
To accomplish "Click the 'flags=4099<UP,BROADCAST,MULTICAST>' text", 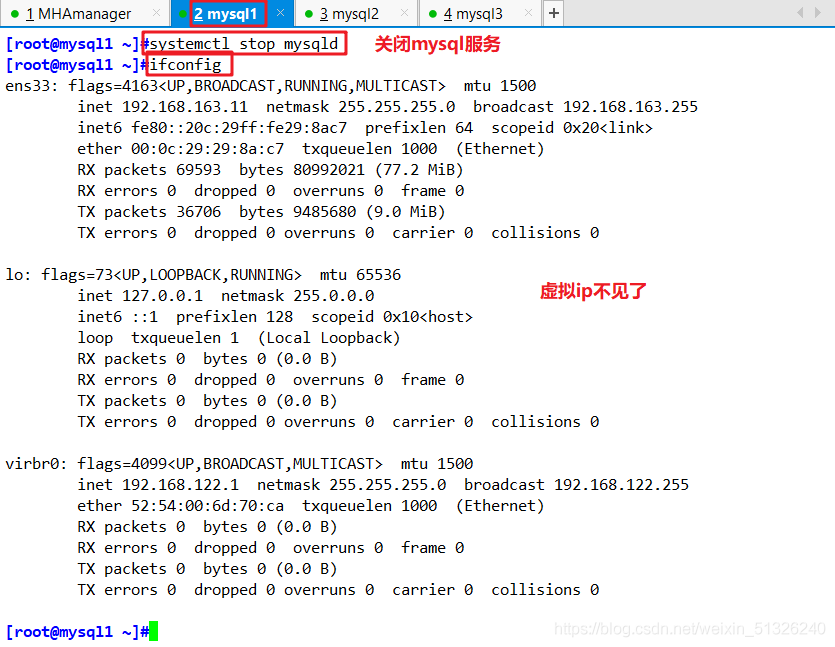I will click(x=230, y=464).
